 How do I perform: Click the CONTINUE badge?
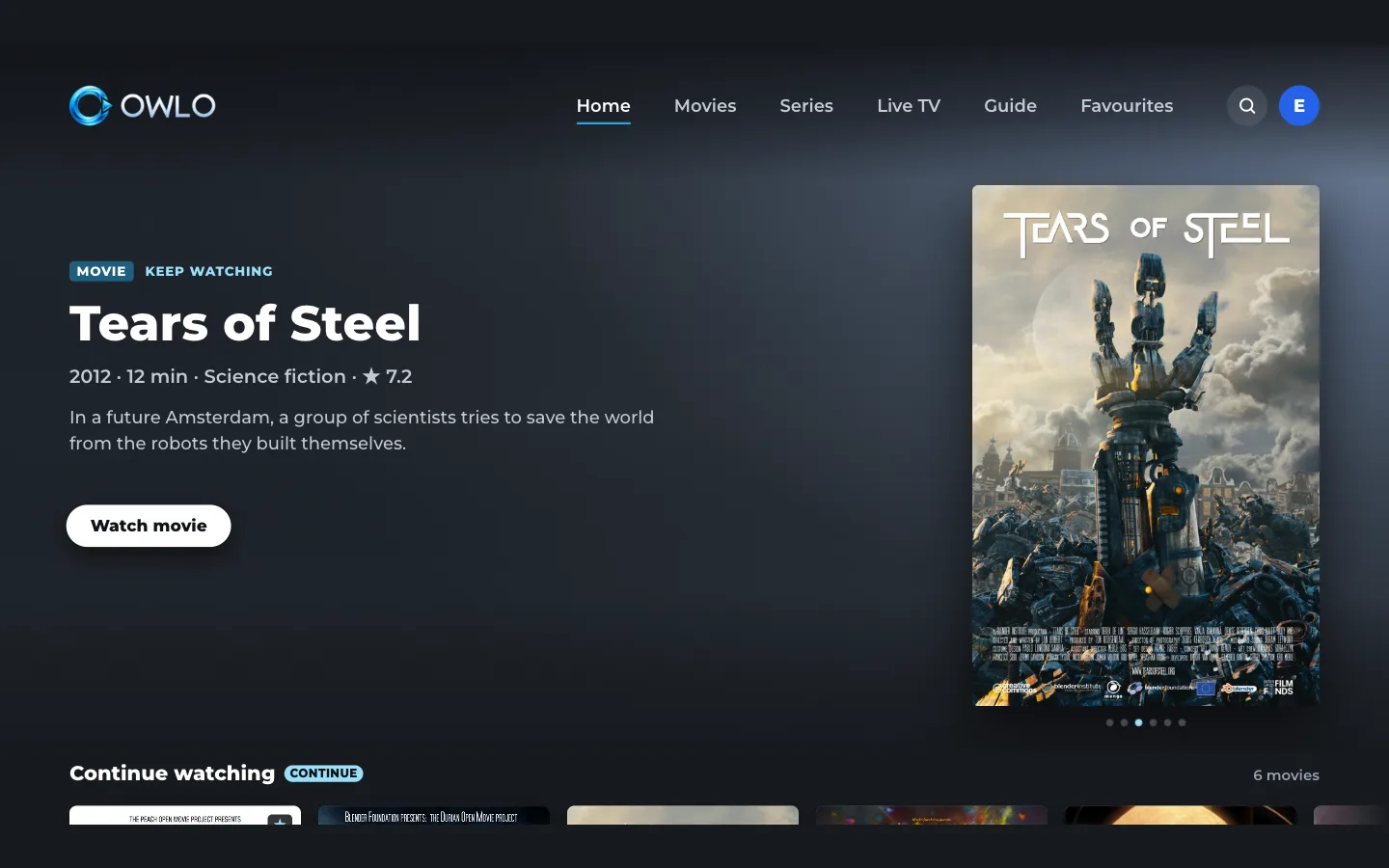coord(324,773)
